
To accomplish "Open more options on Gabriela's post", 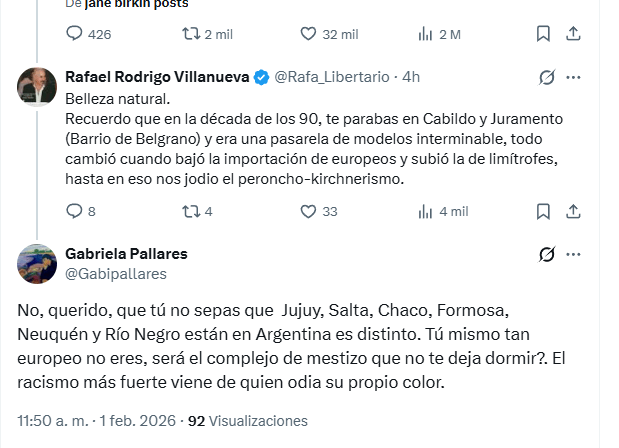I will click(574, 254).
